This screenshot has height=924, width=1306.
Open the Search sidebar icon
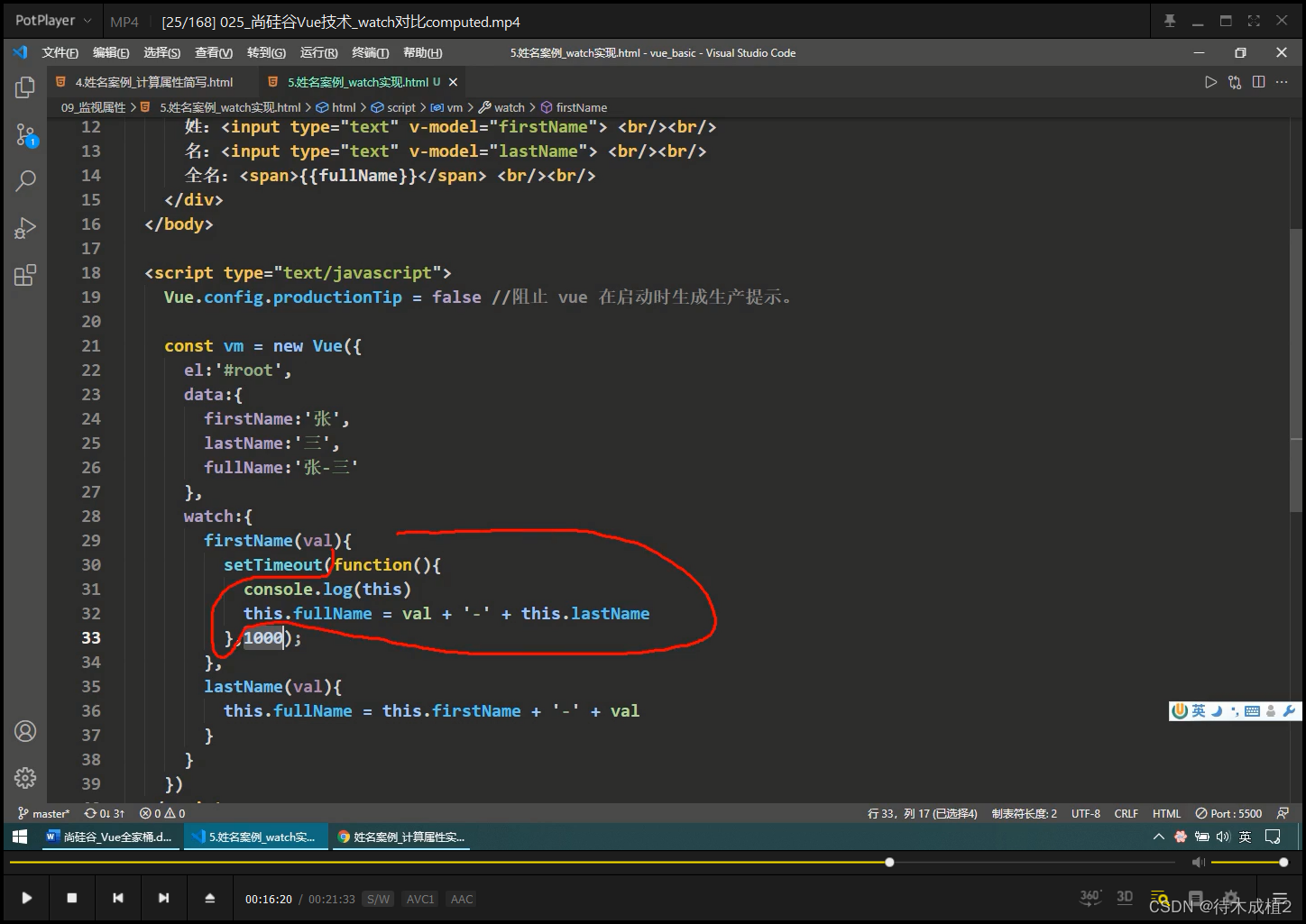point(25,181)
